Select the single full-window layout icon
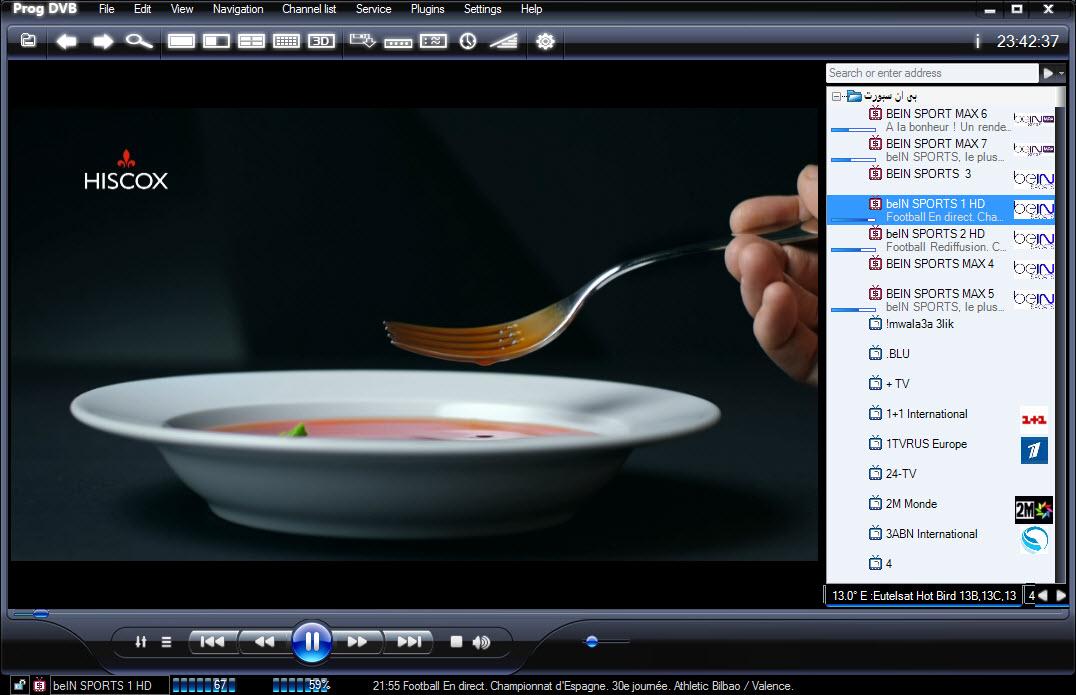The height and width of the screenshot is (695, 1076). click(x=181, y=41)
